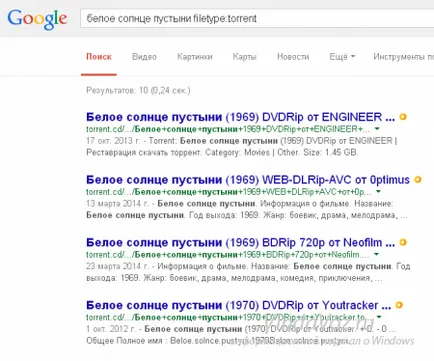
Task: Expand URL arrow under 0ptimus result
Action: (378, 191)
